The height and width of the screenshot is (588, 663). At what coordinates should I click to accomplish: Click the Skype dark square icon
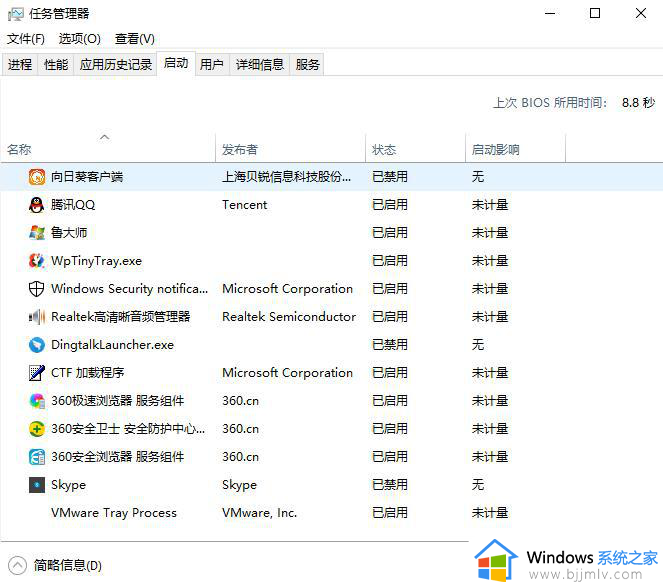pyautogui.click(x=37, y=485)
